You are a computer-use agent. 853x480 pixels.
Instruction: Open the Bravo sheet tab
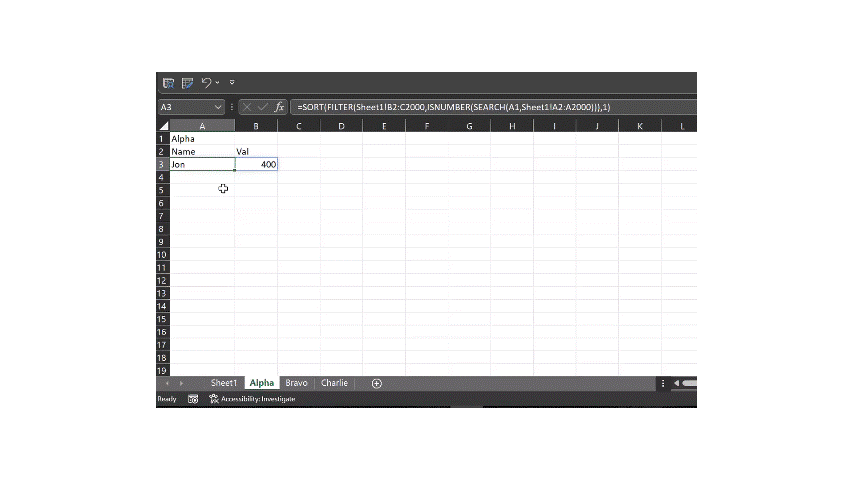[296, 383]
